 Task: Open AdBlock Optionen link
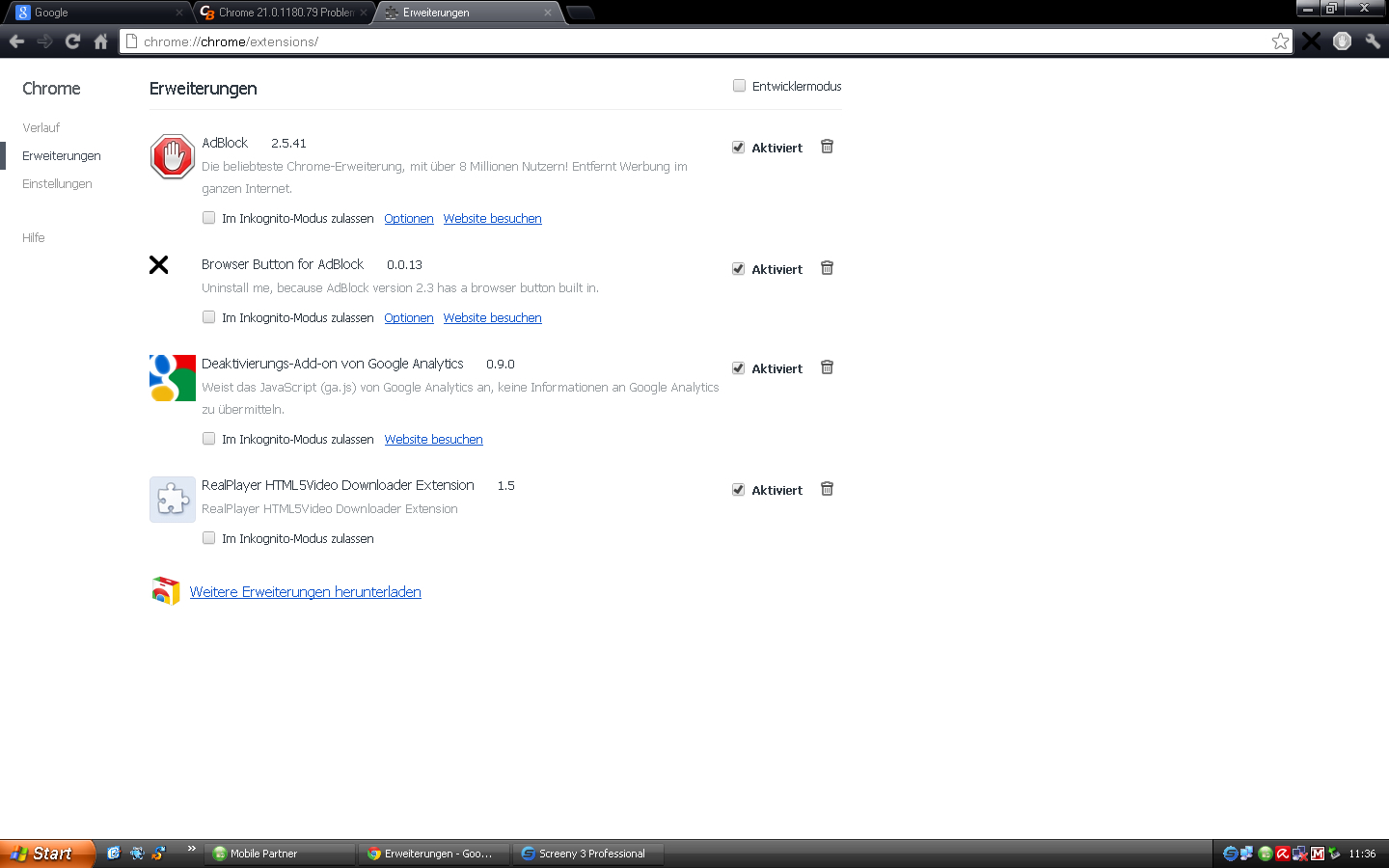click(409, 219)
